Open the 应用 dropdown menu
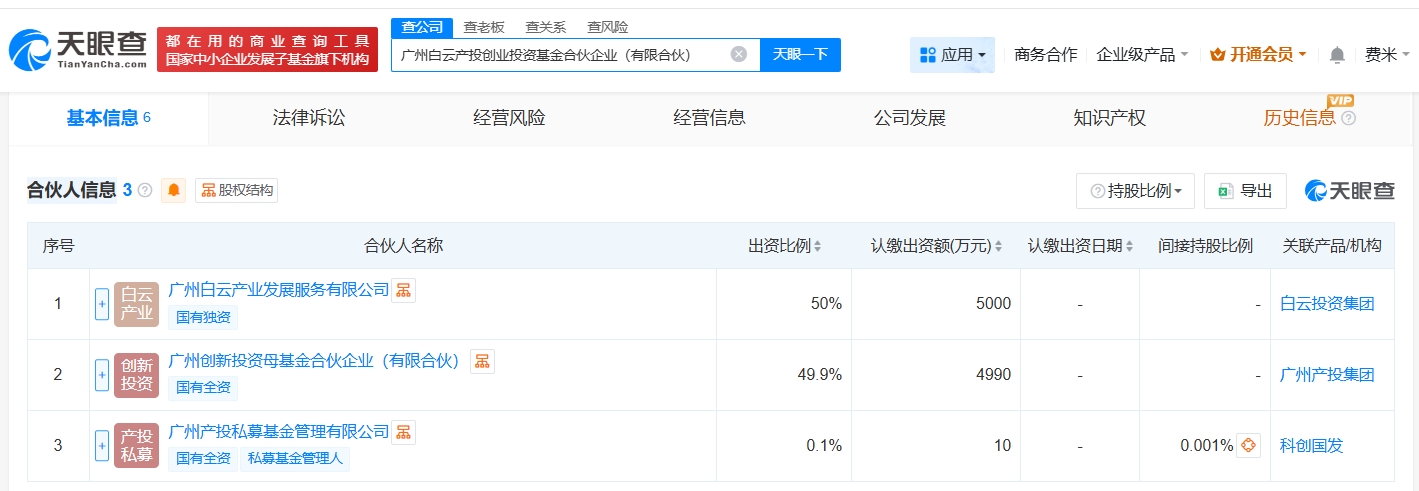The image size is (1419, 491). [952, 55]
